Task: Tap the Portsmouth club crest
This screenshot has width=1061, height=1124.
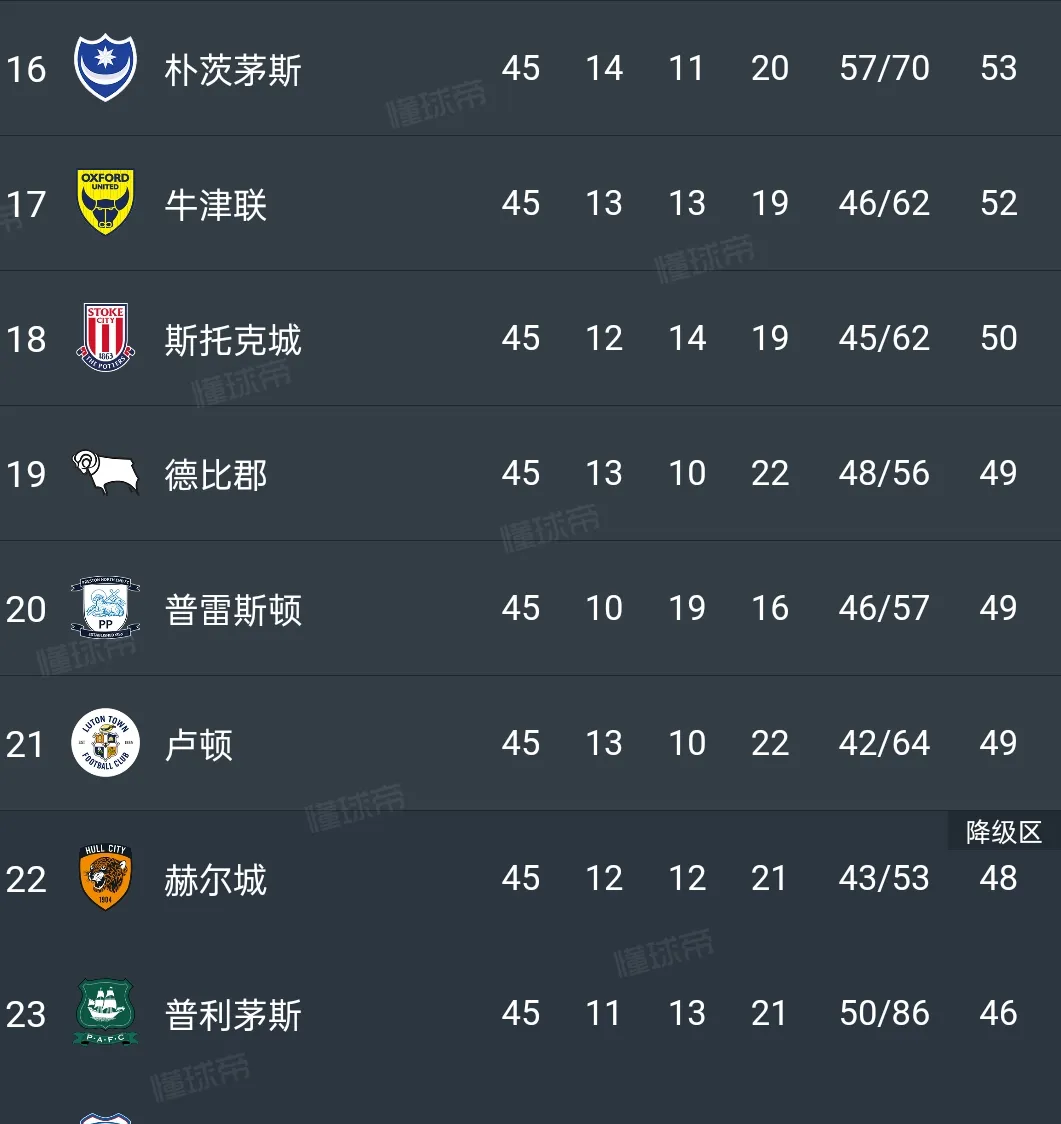Action: pos(105,68)
